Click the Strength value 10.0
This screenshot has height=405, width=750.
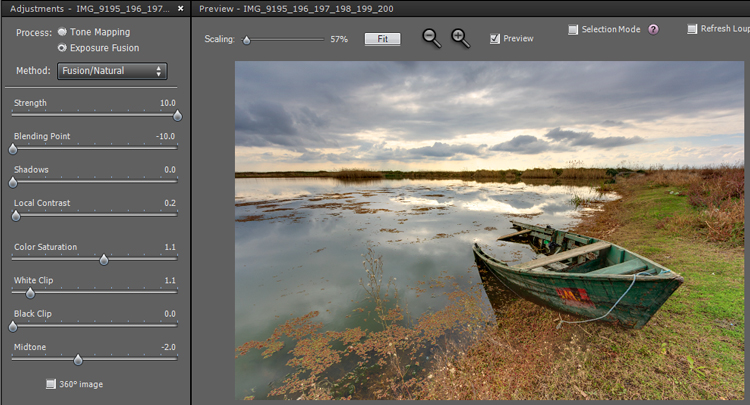point(168,103)
